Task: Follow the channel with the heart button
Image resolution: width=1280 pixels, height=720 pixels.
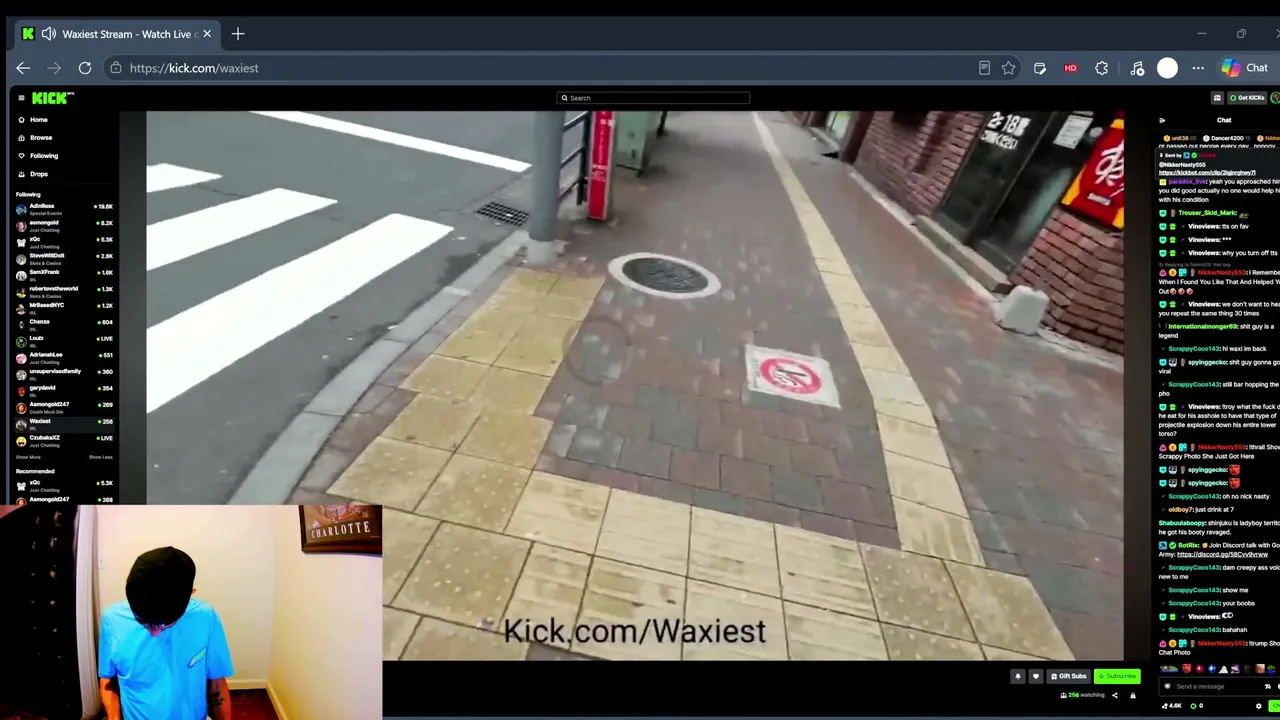Action: (x=1036, y=677)
